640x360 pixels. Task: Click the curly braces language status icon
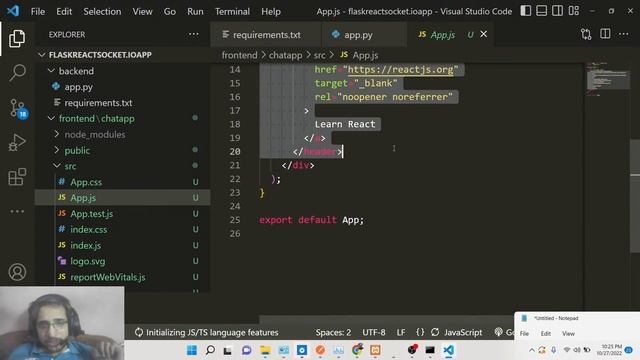[420, 332]
